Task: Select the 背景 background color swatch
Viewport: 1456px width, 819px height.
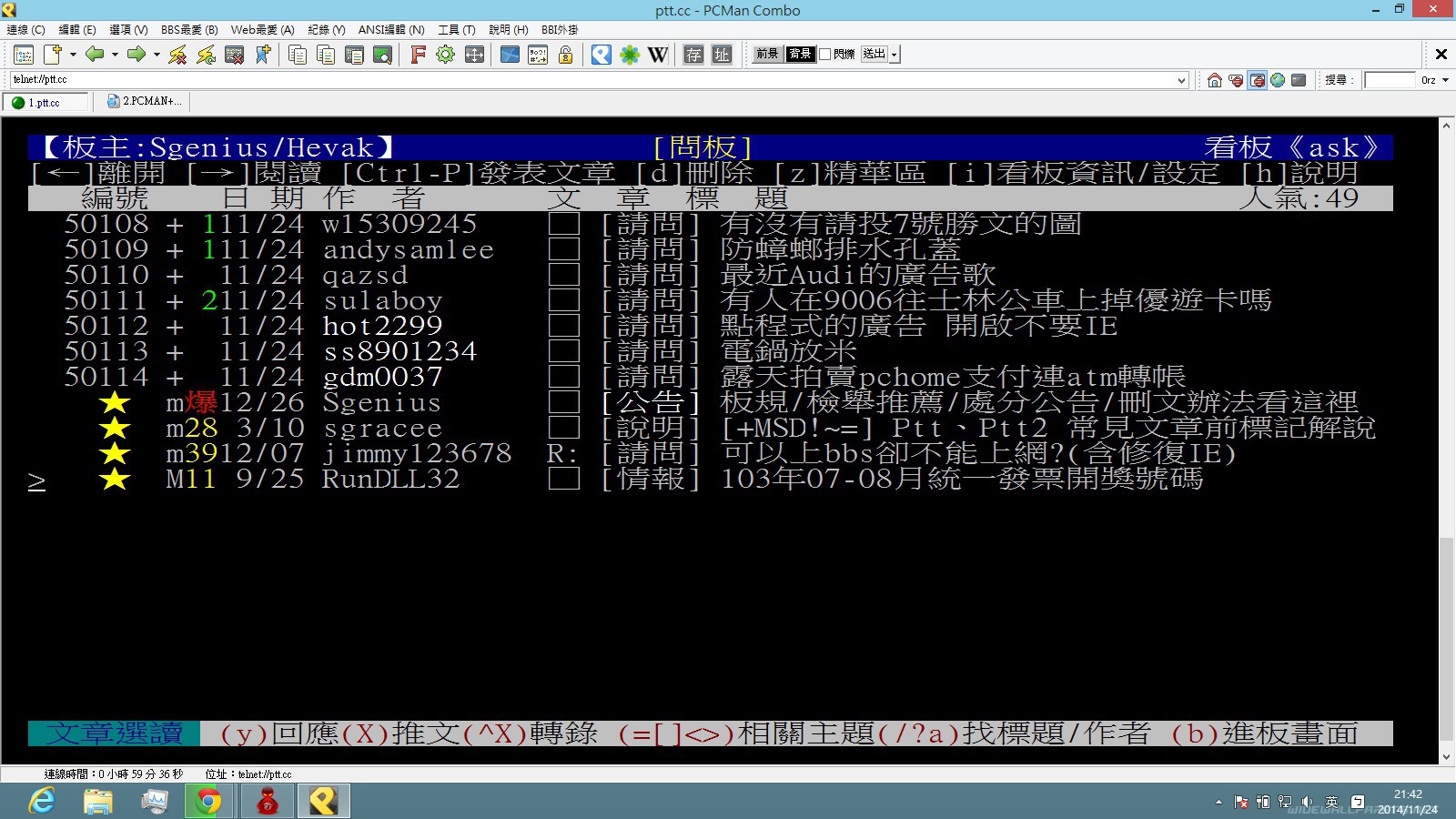Action: tap(800, 55)
